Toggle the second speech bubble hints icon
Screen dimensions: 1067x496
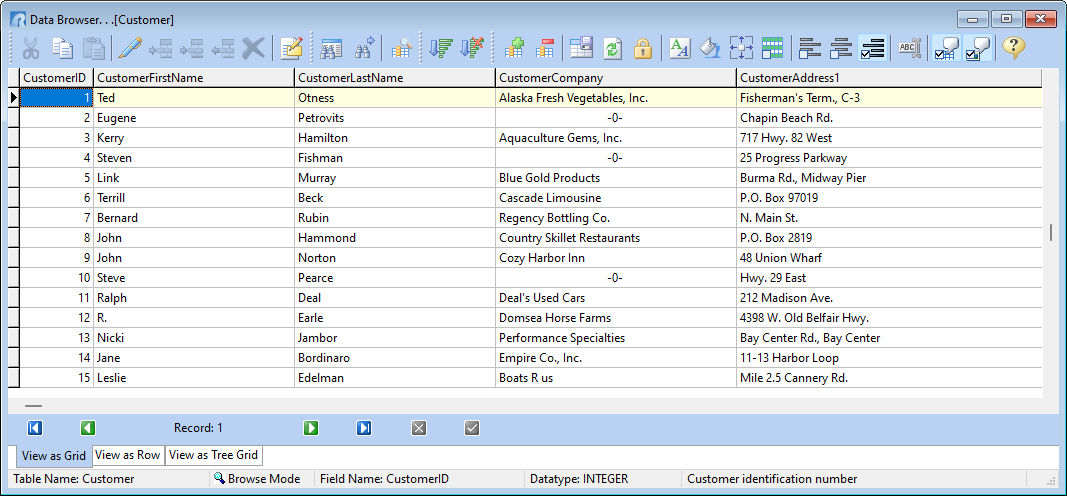pos(977,48)
